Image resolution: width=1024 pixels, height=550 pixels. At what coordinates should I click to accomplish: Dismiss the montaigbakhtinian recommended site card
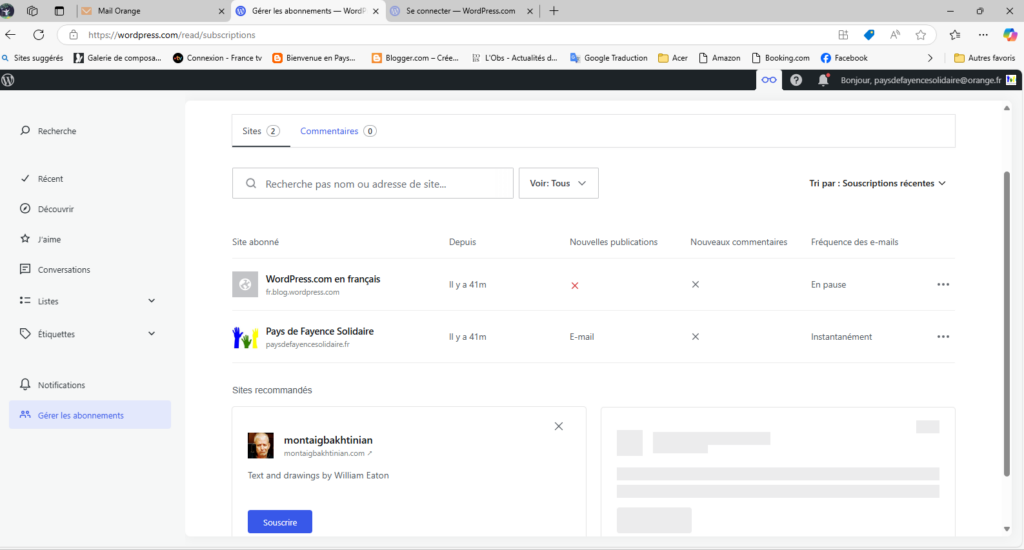point(558,427)
